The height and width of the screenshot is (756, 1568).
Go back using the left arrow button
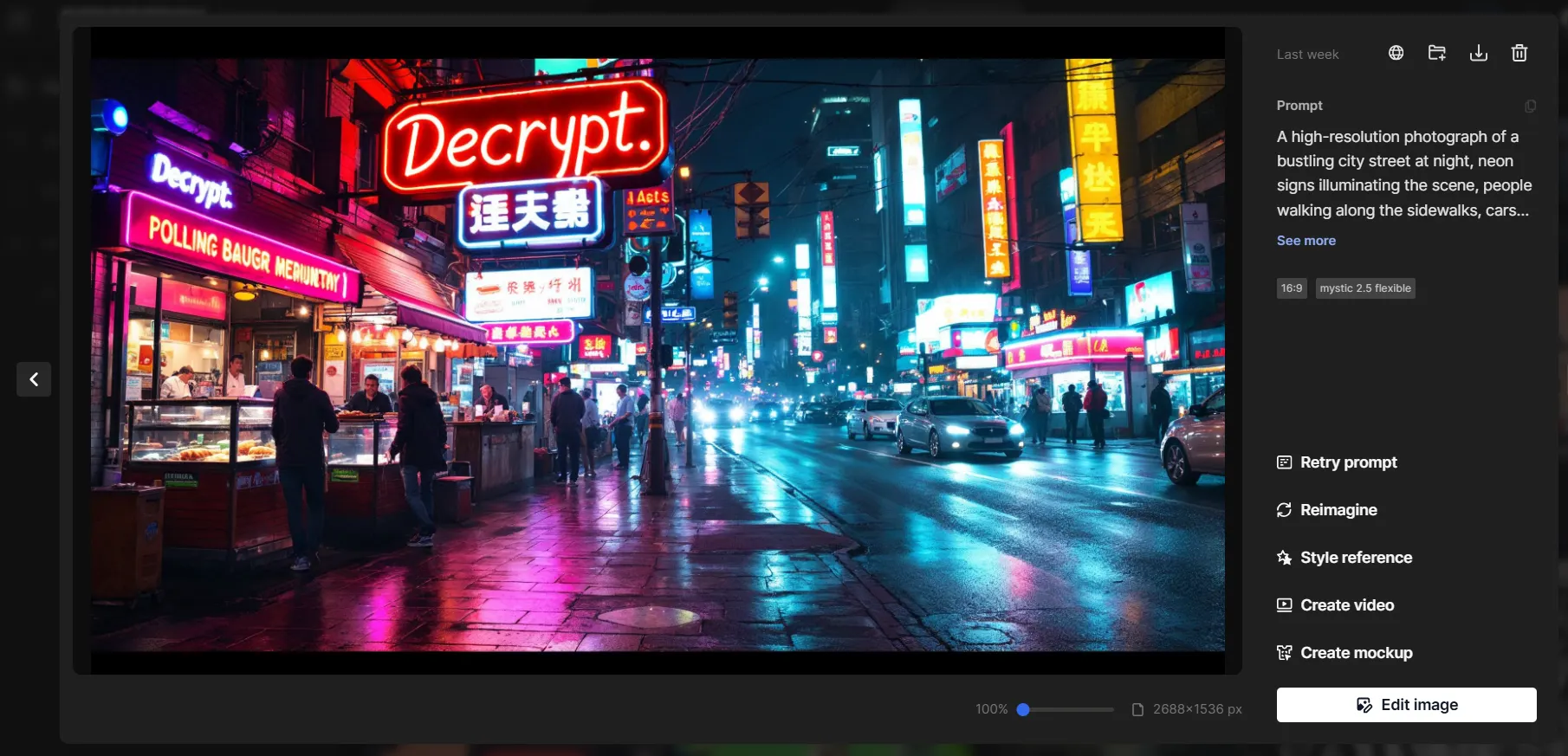tap(34, 379)
